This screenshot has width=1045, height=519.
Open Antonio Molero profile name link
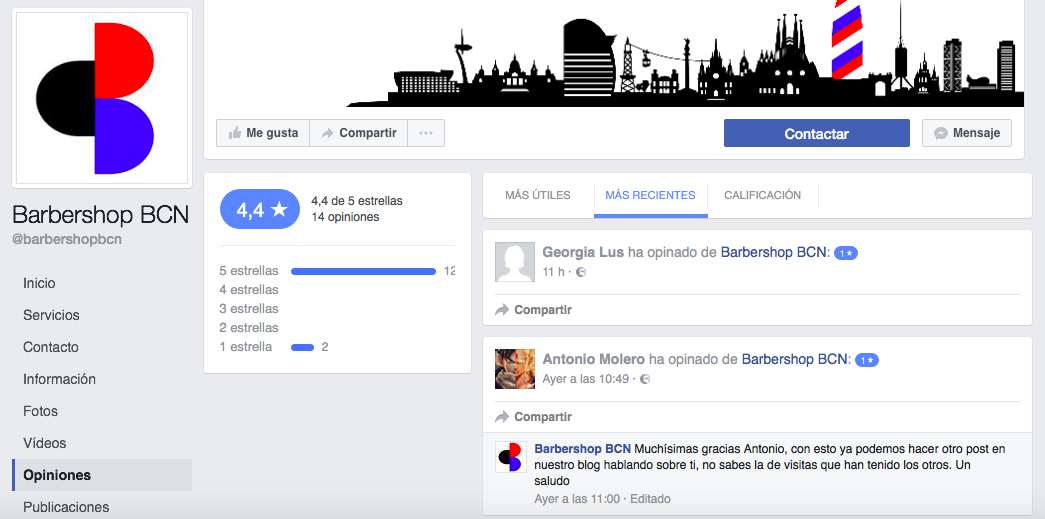593,360
